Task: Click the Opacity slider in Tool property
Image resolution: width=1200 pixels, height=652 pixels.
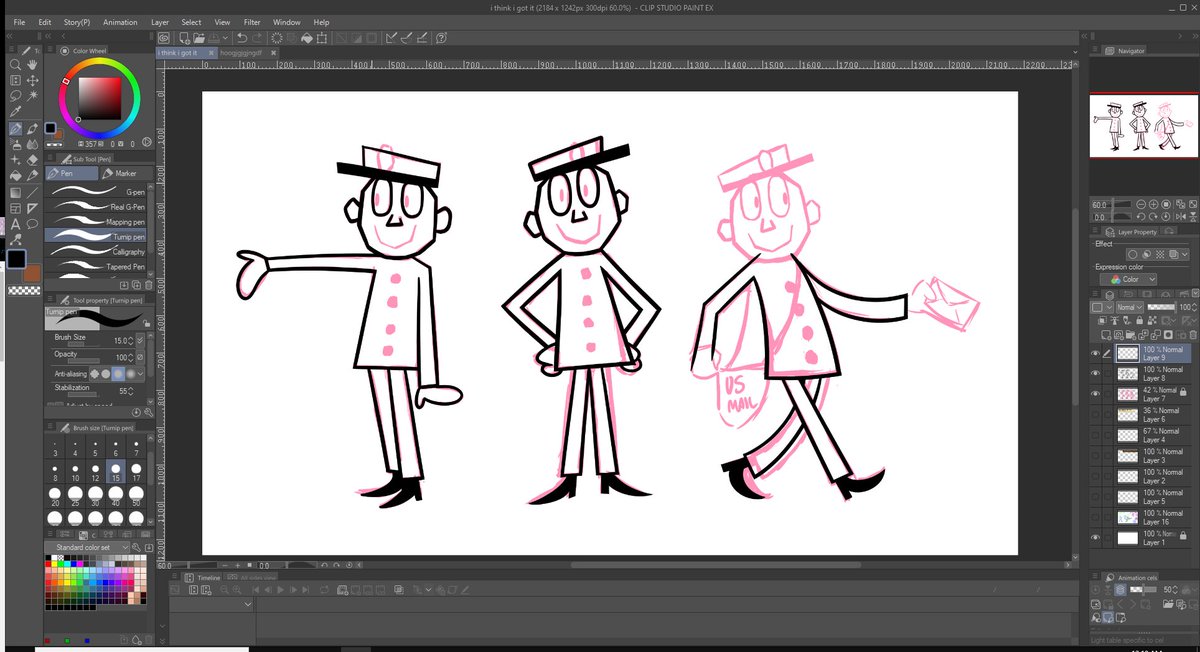Action: [83, 360]
